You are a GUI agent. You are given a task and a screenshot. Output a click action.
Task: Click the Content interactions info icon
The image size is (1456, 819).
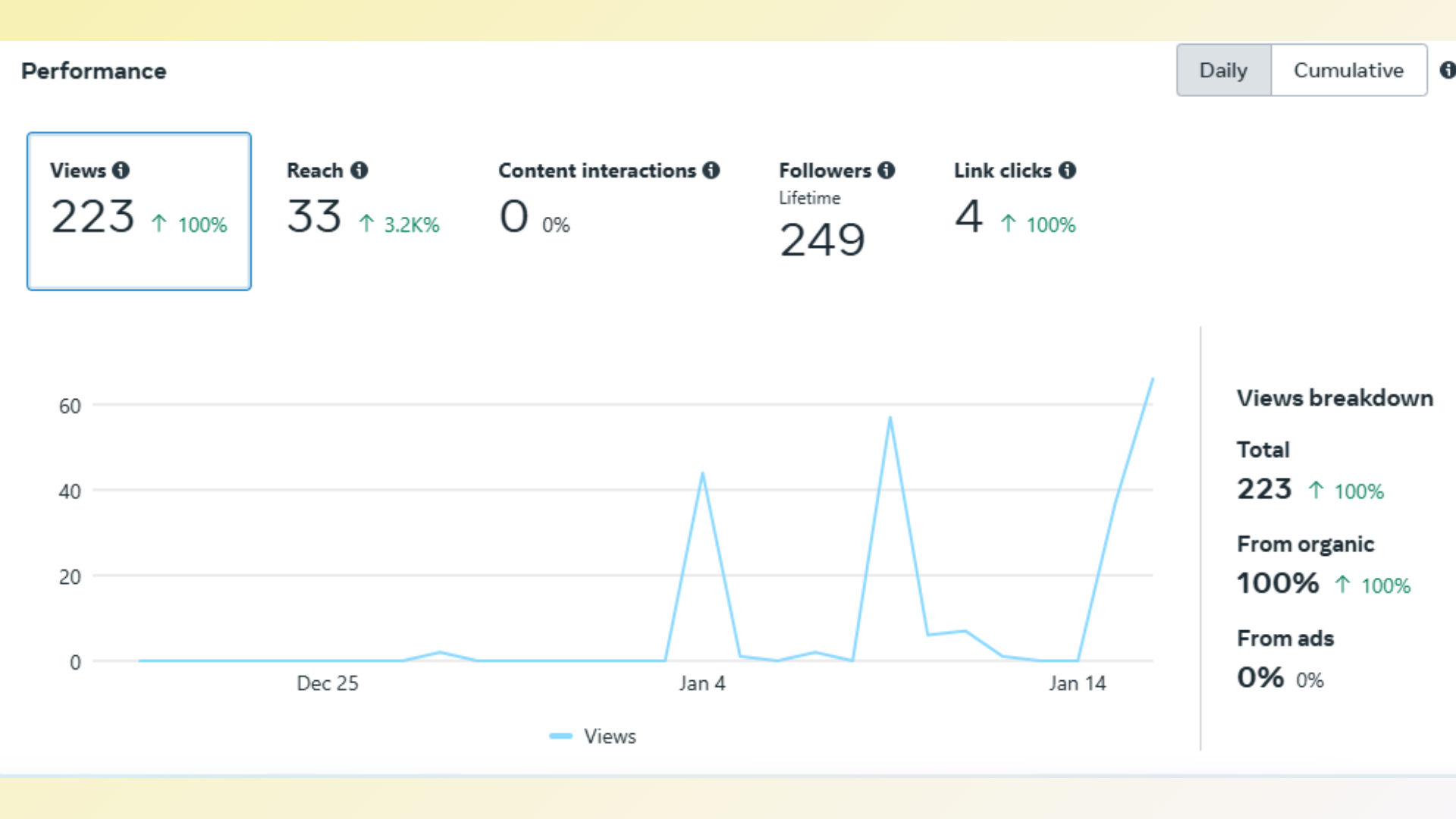[711, 170]
